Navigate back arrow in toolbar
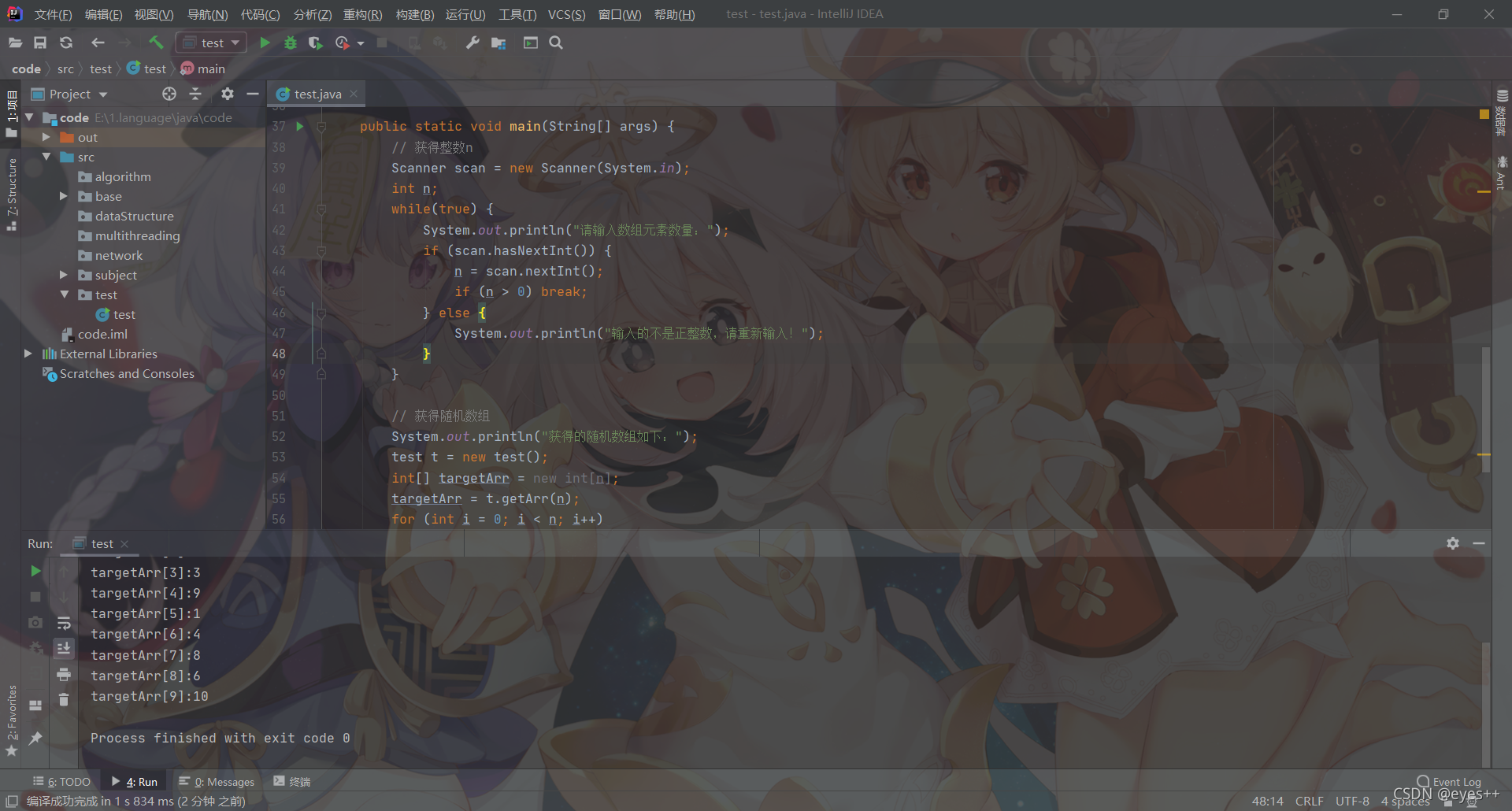This screenshot has height=811, width=1512. [x=98, y=43]
